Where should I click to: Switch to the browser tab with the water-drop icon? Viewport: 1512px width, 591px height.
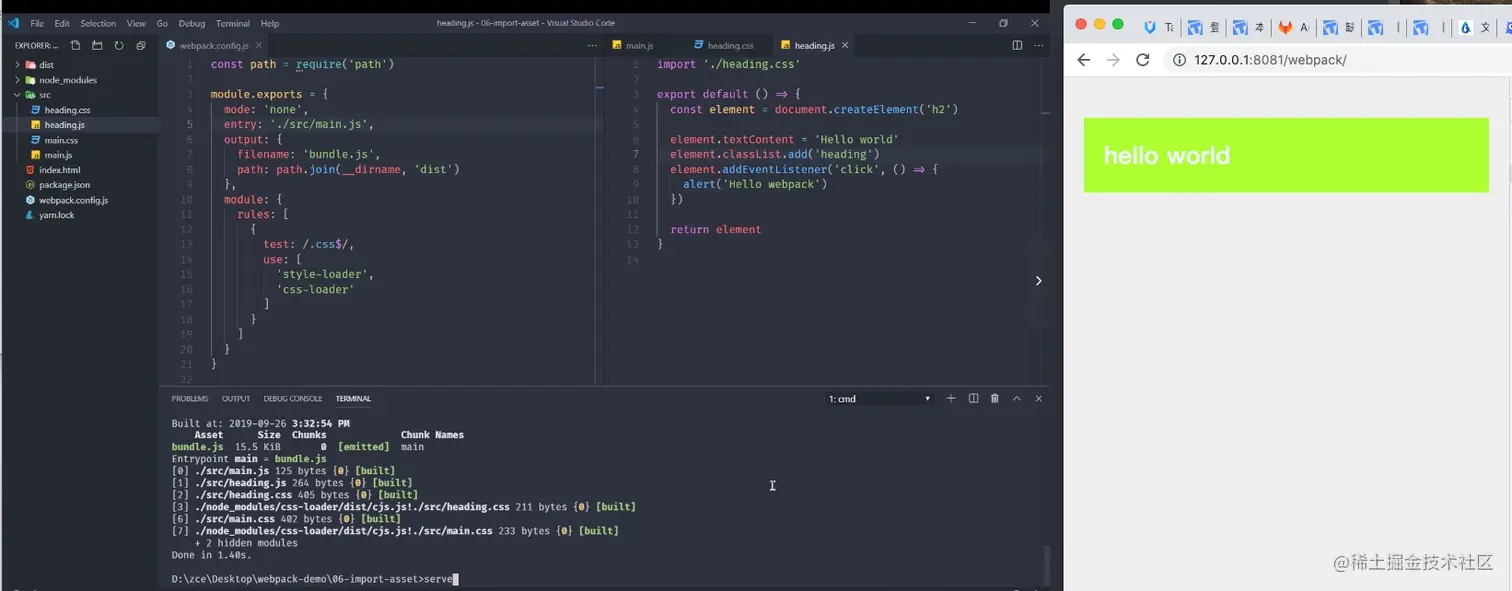tap(1466, 28)
